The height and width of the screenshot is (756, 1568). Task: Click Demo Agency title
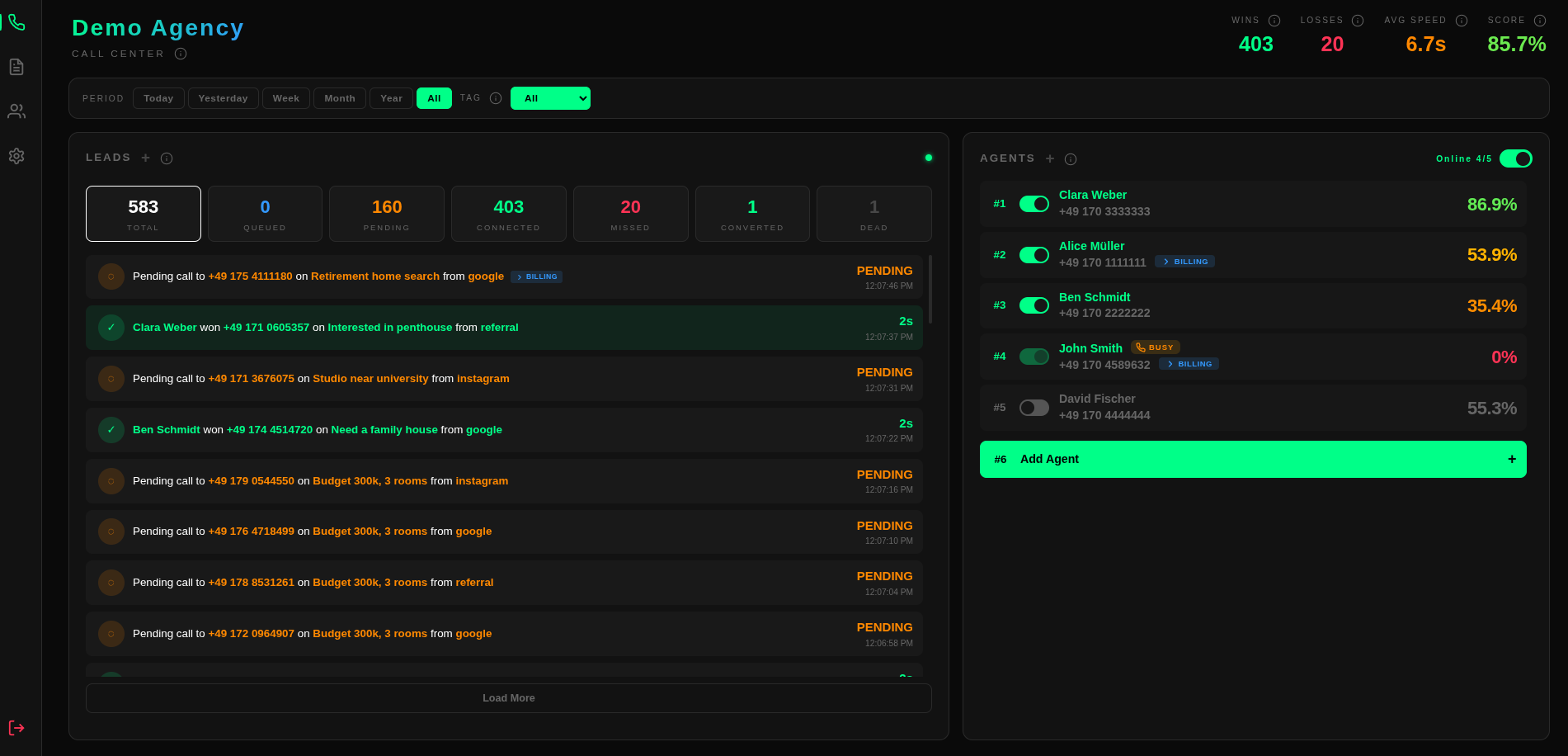point(158,28)
